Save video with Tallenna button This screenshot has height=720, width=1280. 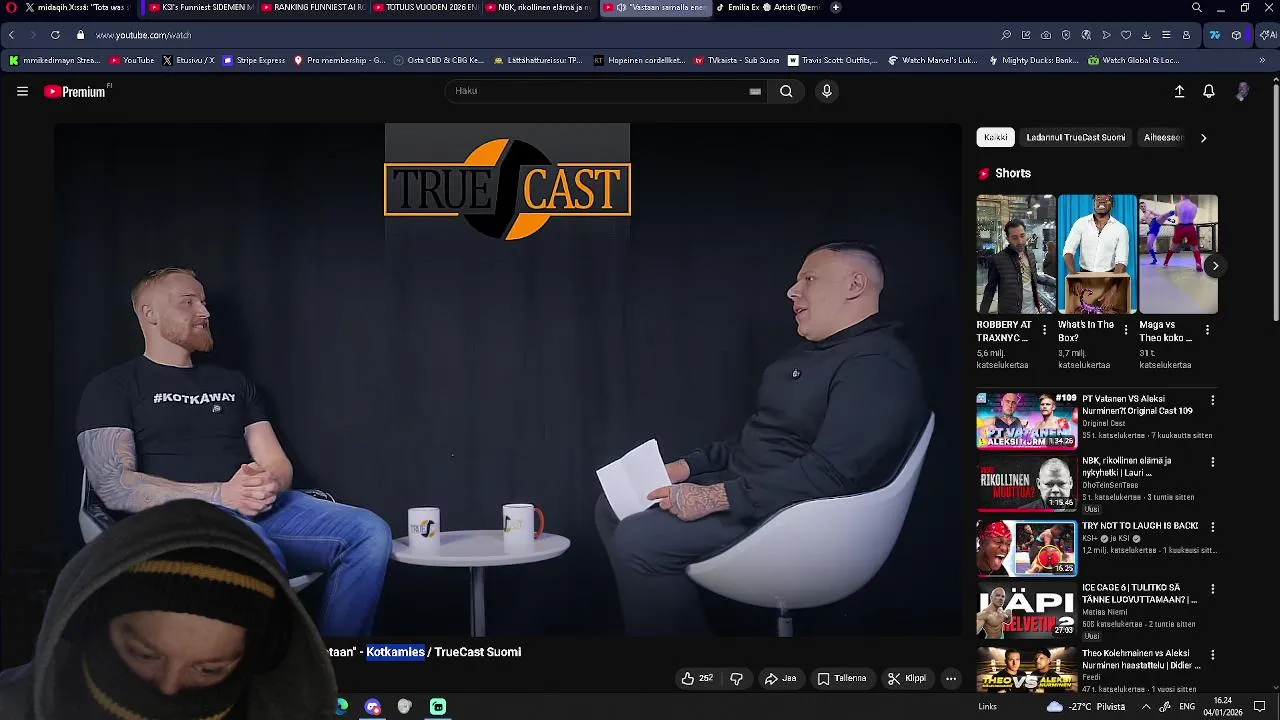(842, 678)
